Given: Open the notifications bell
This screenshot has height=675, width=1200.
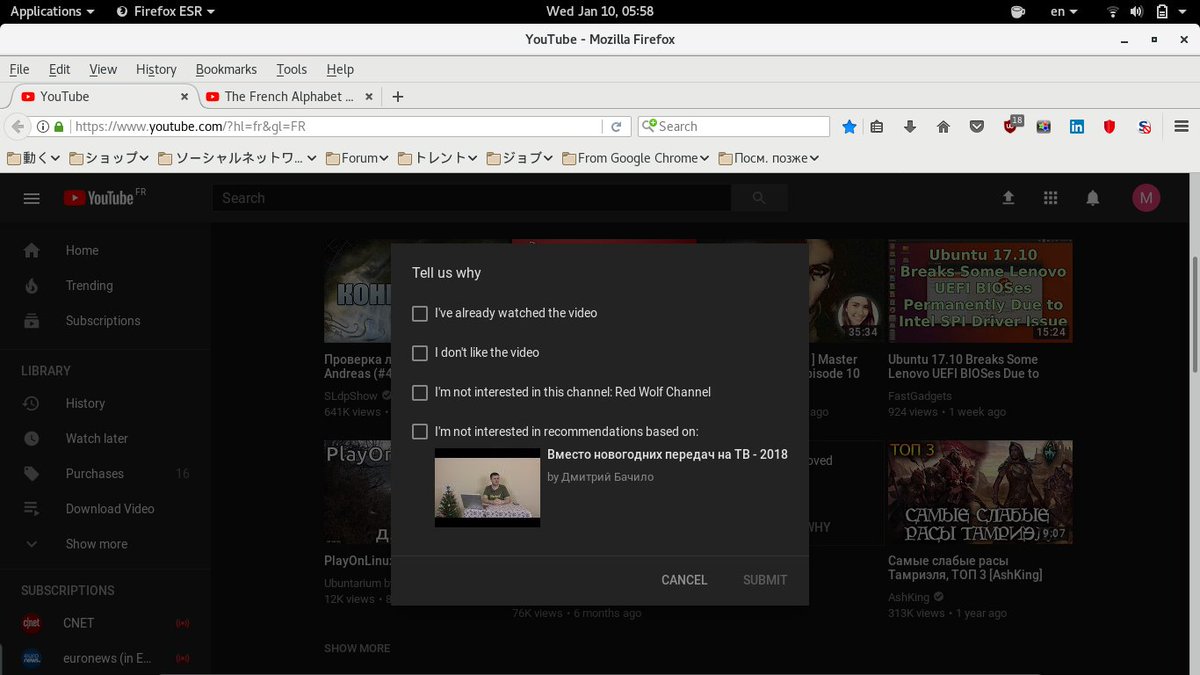Looking at the screenshot, I should 1093,198.
